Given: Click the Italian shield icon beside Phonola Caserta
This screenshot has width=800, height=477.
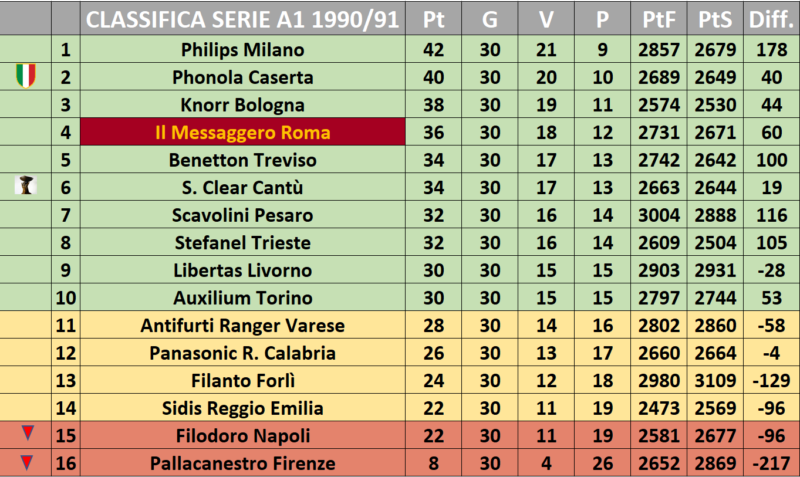Looking at the screenshot, I should coord(26,76).
